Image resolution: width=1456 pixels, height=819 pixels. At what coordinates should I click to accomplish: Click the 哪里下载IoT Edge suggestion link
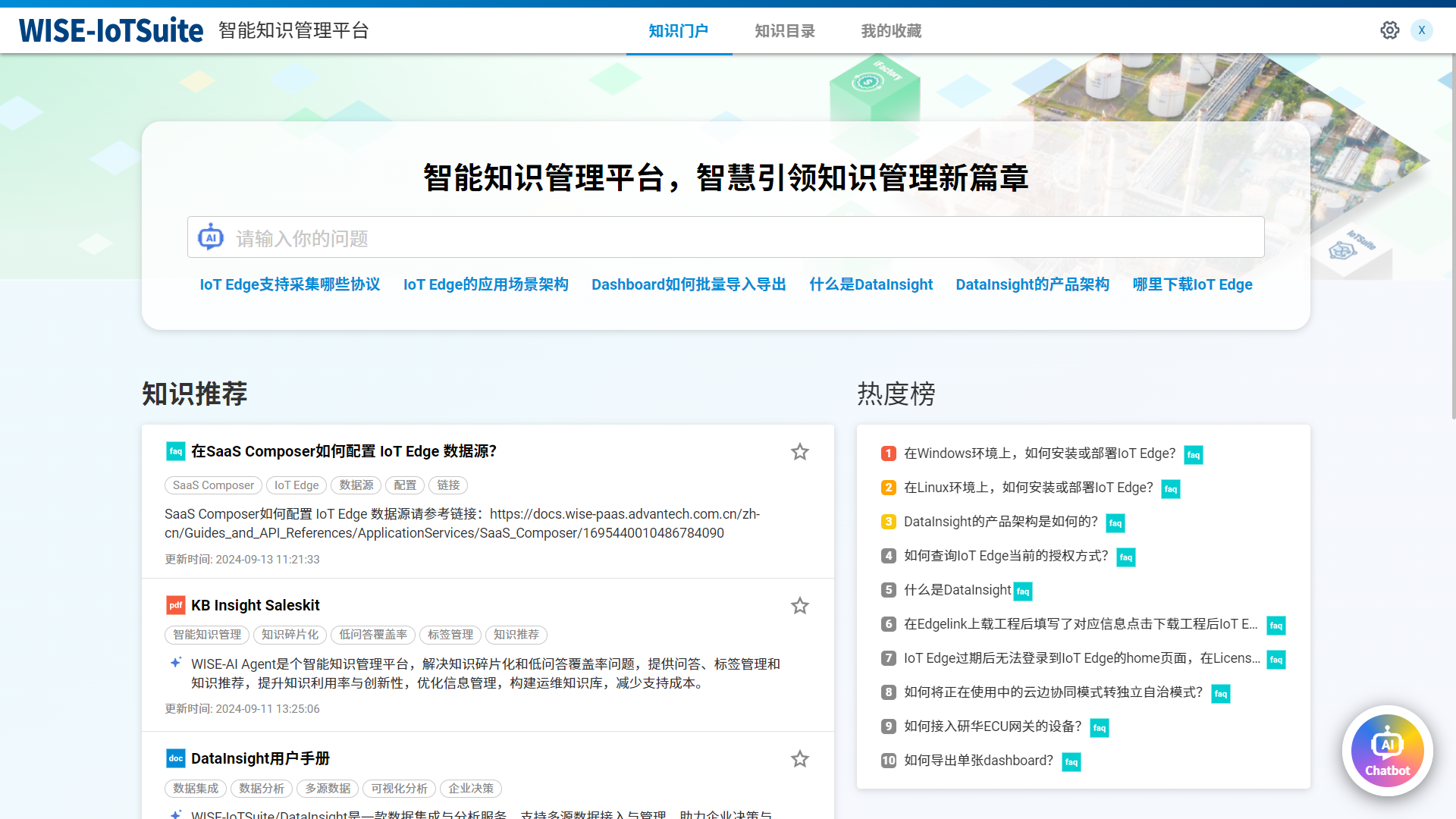pos(1192,284)
